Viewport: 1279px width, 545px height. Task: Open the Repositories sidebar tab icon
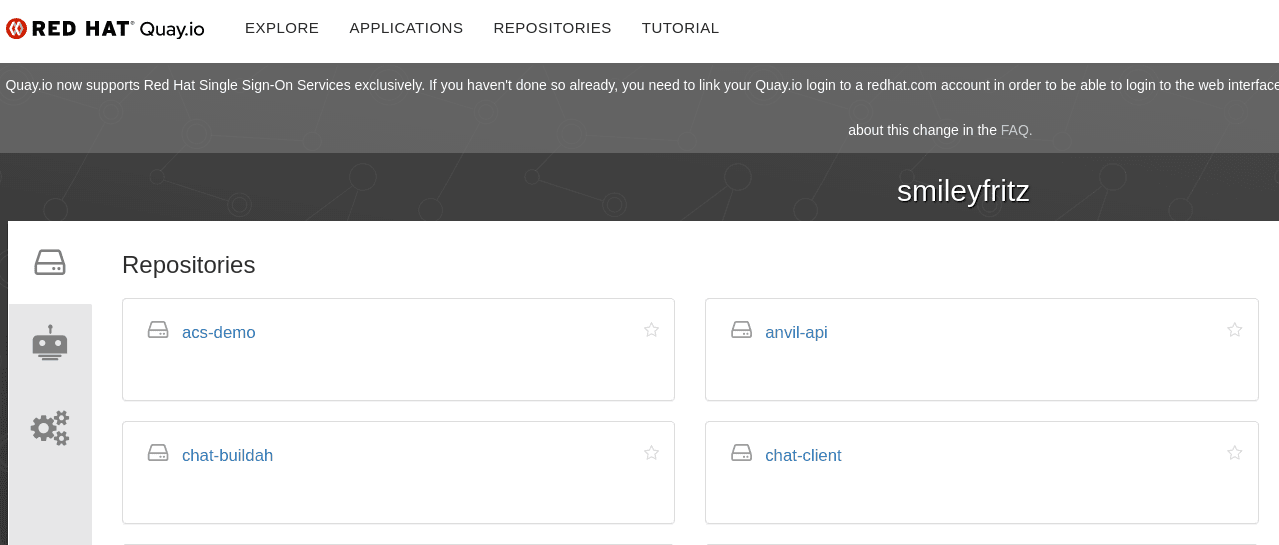pyautogui.click(x=50, y=262)
